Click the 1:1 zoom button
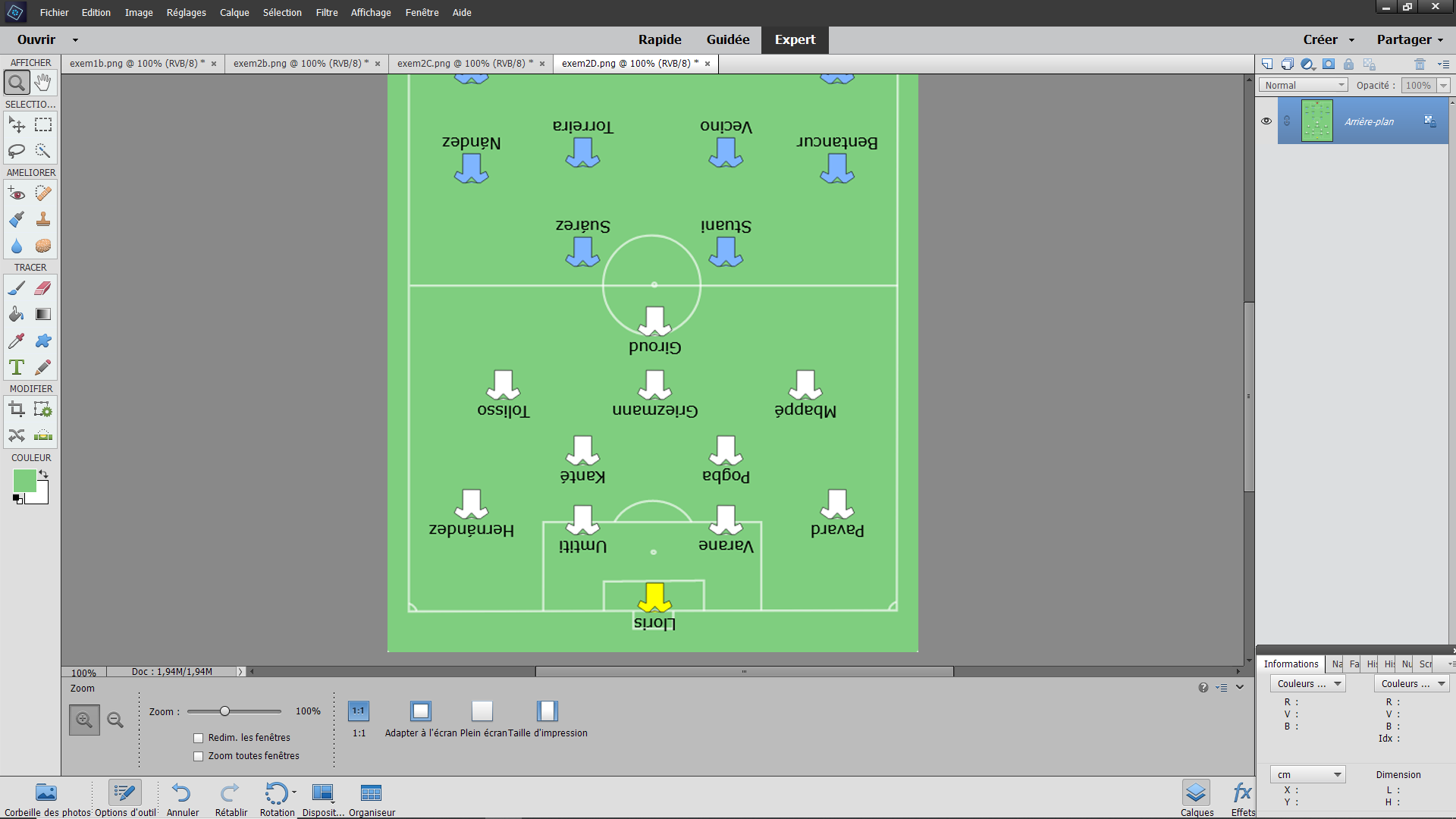Image resolution: width=1456 pixels, height=819 pixels. 359,711
